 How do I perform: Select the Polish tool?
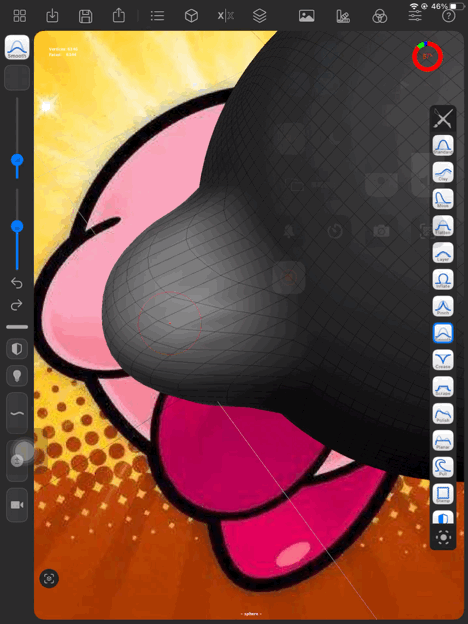pos(443,413)
